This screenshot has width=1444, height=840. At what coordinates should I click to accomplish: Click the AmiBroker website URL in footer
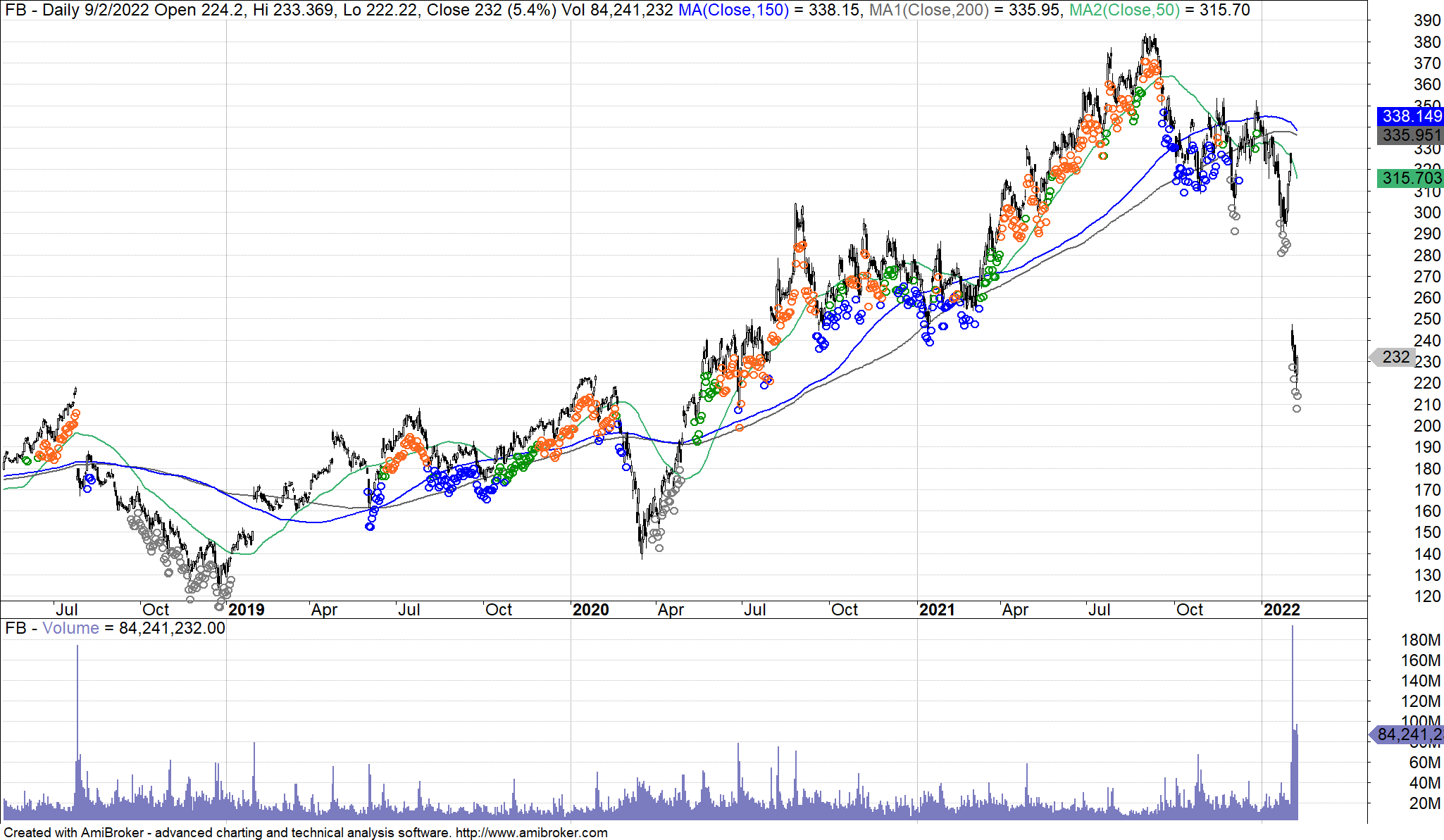(532, 833)
